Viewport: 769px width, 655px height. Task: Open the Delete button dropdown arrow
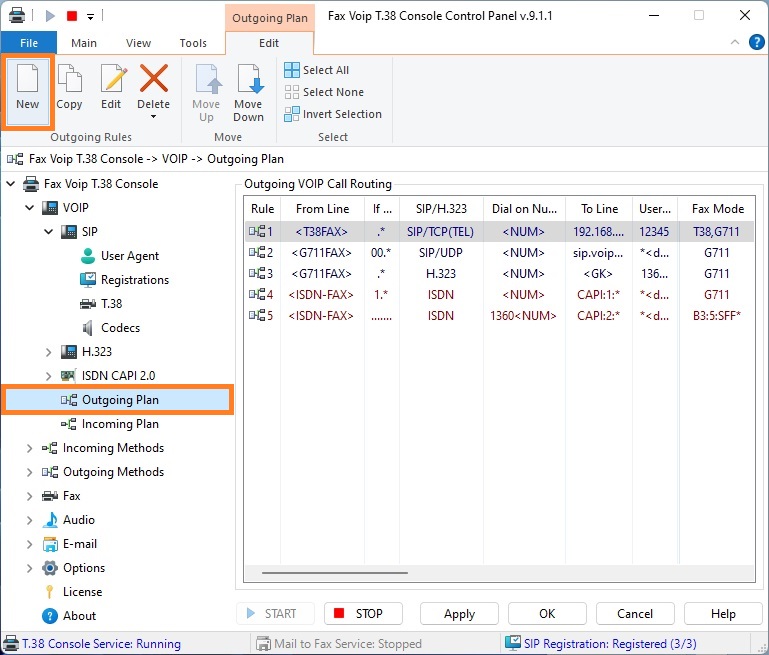coord(154,117)
